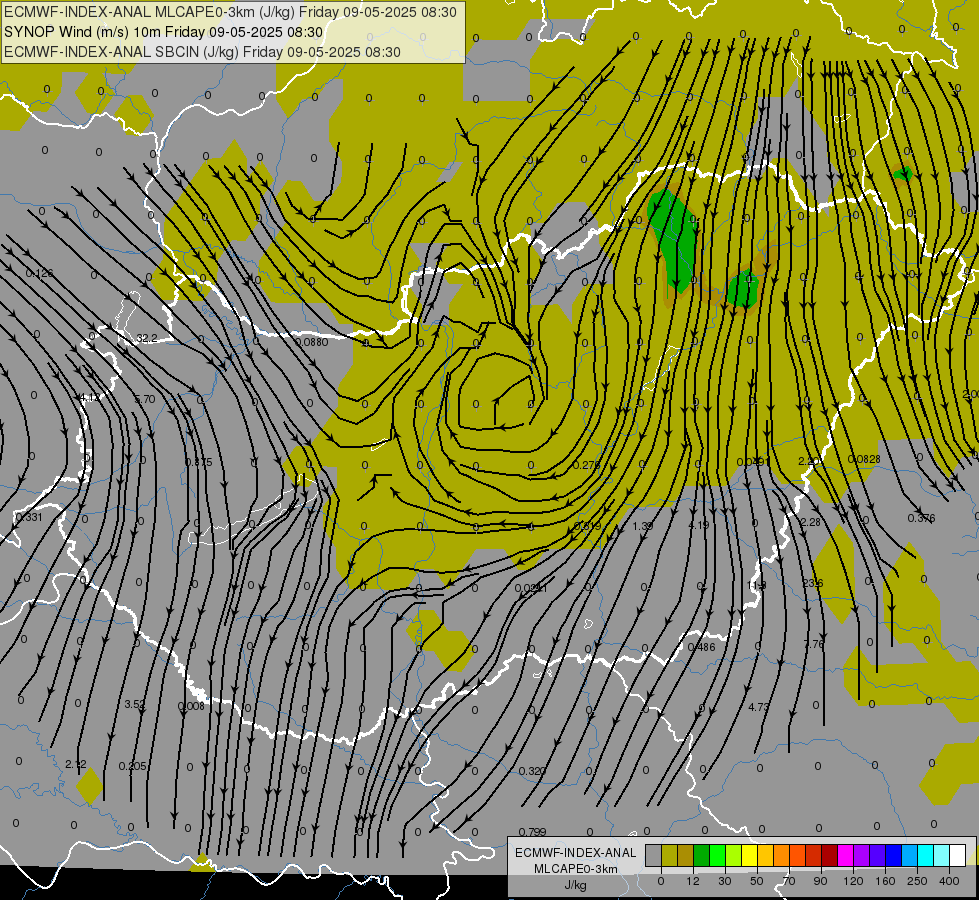Click the legend tick label 50
The image size is (979, 900).
(x=757, y=881)
